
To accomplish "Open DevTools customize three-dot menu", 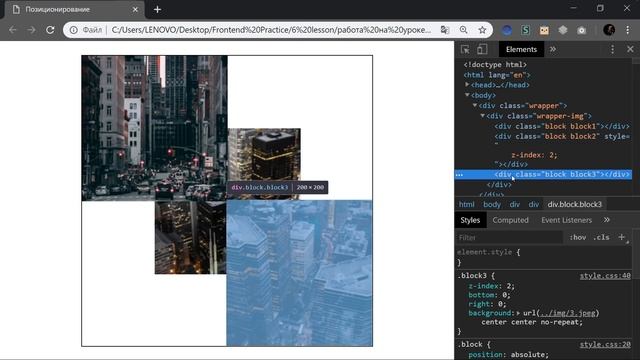I will pos(612,49).
